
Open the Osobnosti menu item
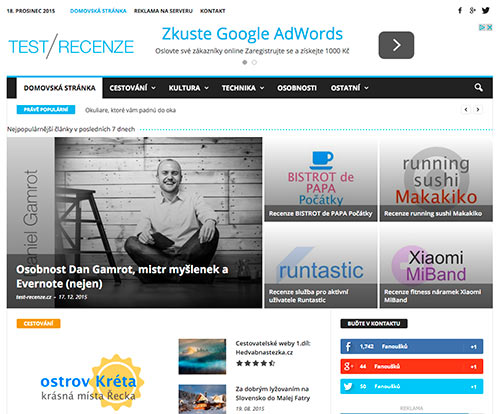pos(297,88)
